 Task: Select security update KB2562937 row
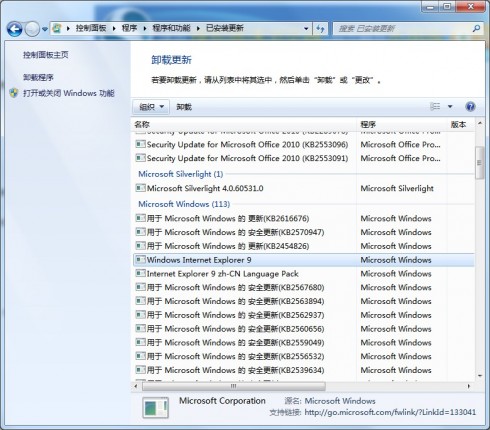(303, 315)
